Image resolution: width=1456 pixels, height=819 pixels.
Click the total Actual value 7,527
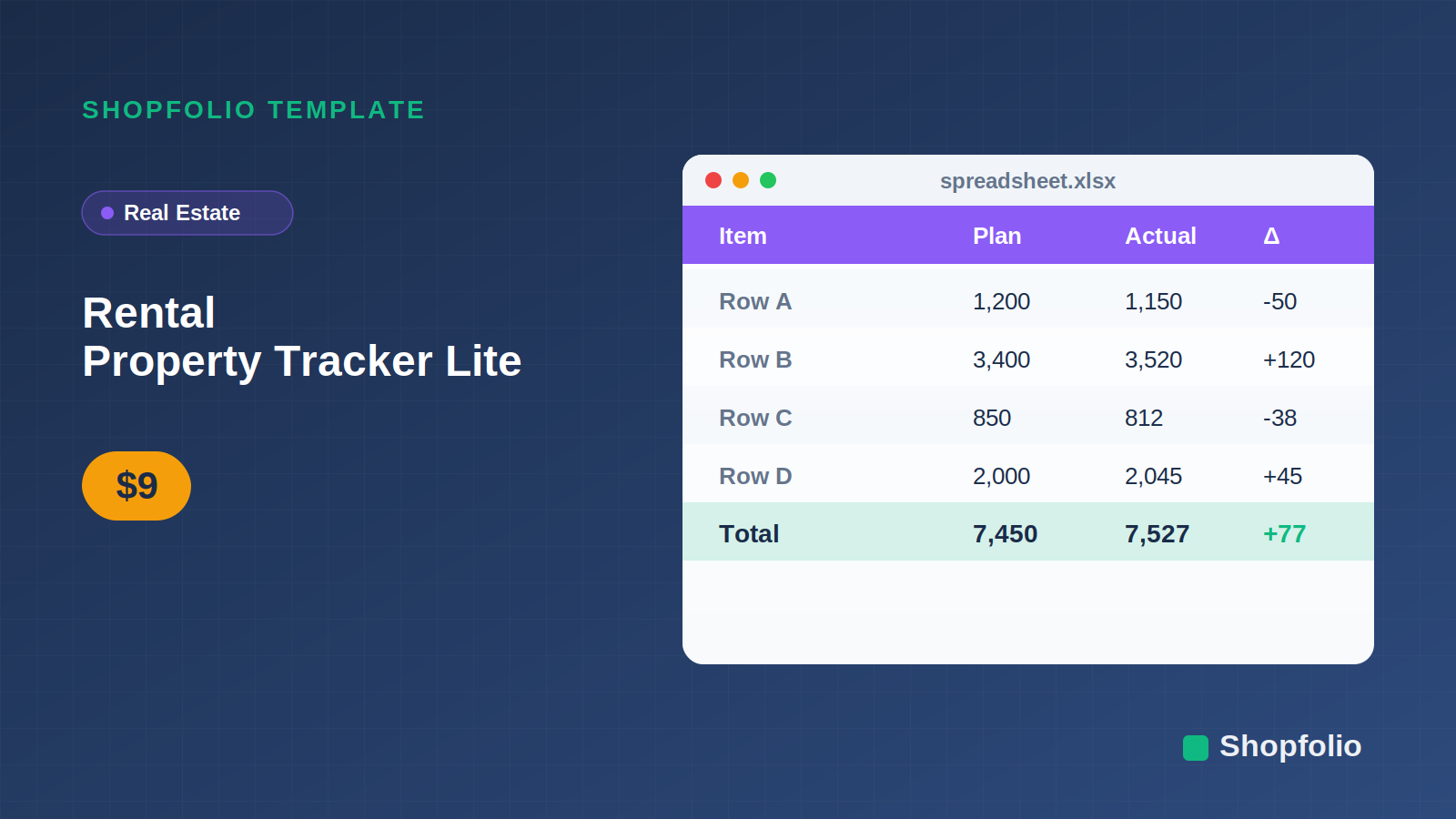(x=1157, y=534)
